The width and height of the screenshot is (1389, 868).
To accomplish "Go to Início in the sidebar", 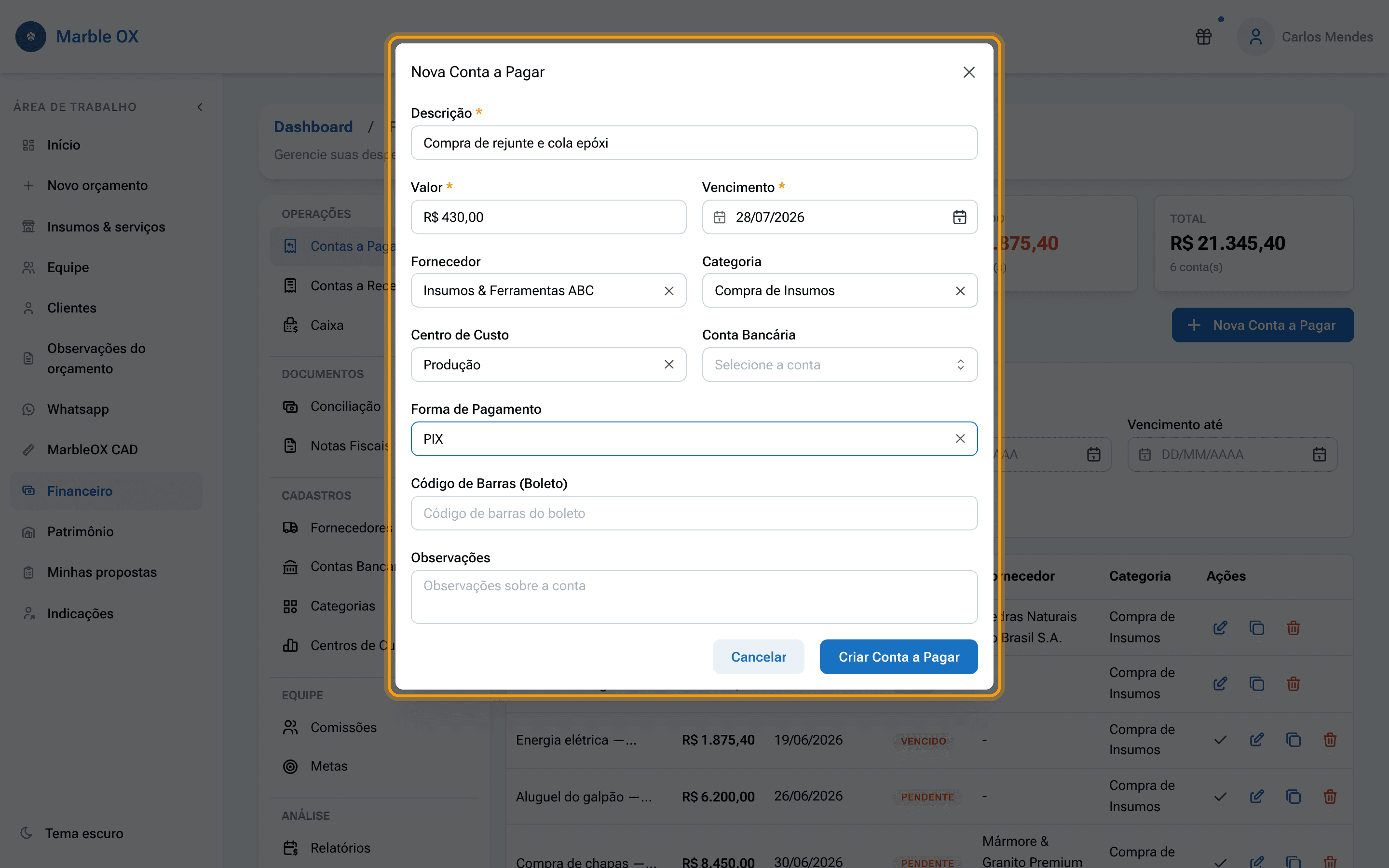I will pos(106,145).
